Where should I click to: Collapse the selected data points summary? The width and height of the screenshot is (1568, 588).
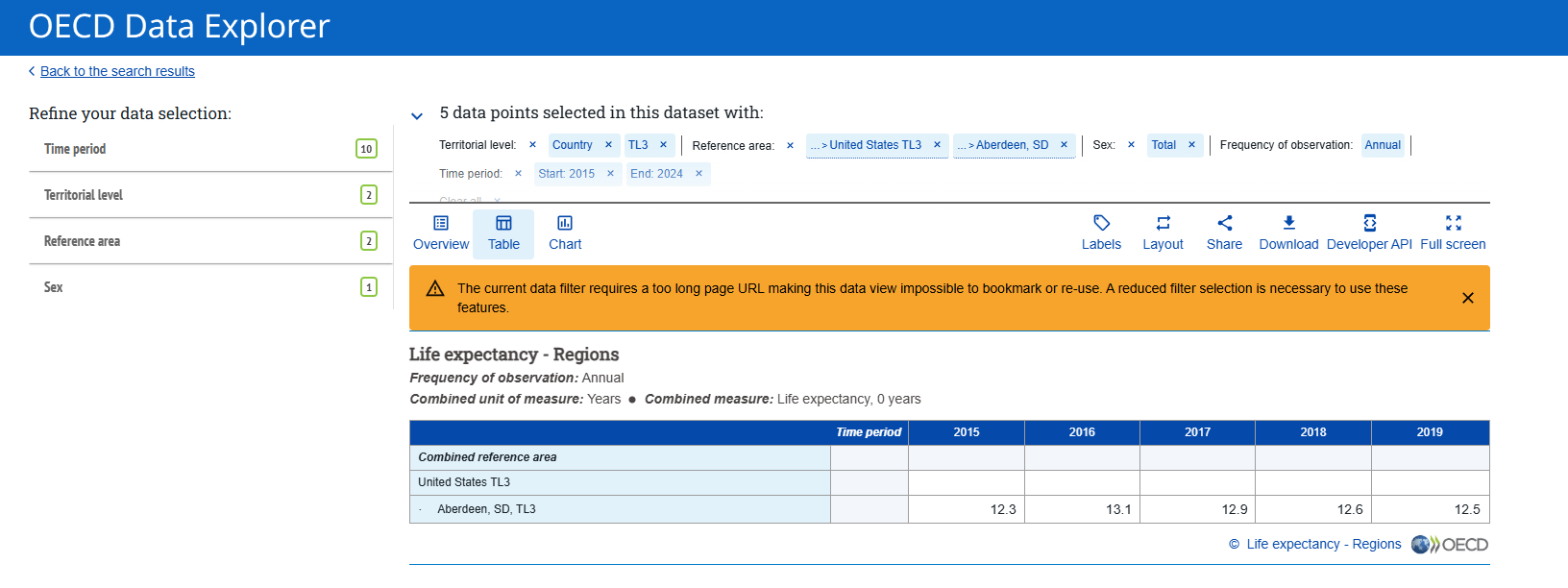click(x=417, y=116)
